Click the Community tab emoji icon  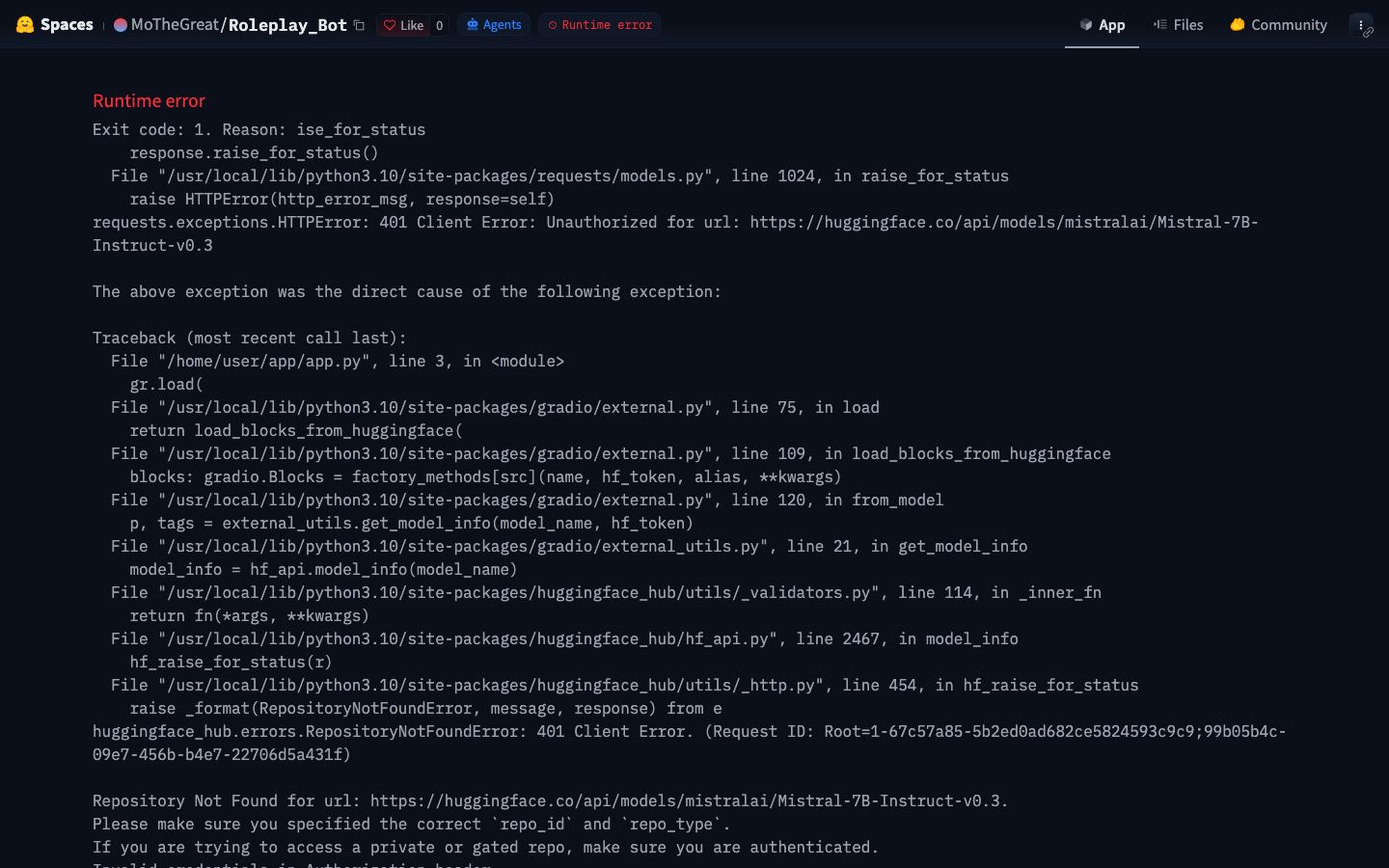(x=1238, y=25)
